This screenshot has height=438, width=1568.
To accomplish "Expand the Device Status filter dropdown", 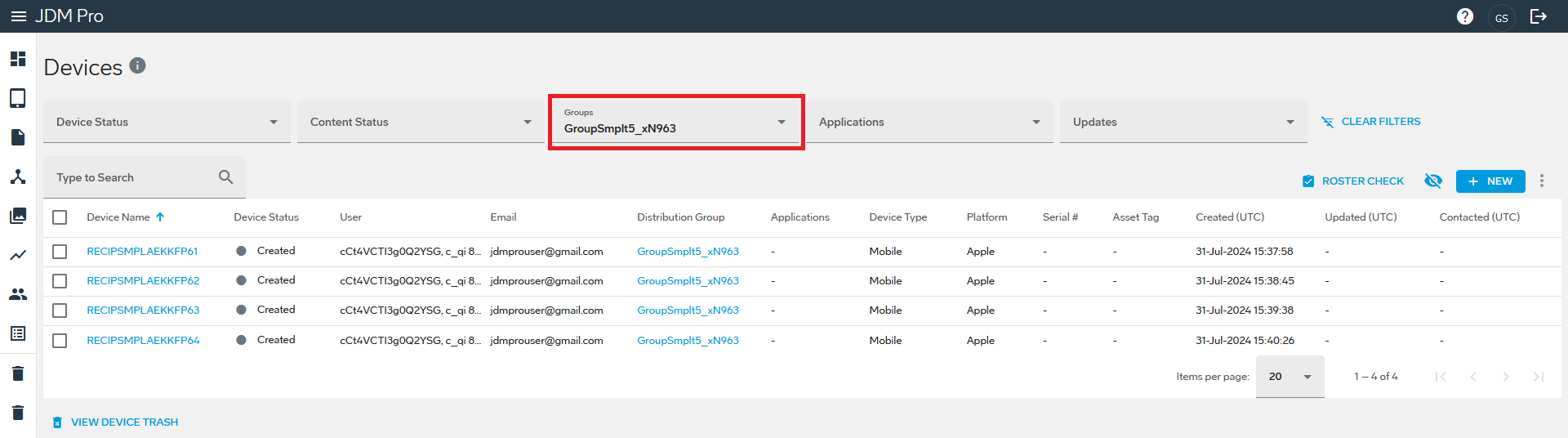I will pyautogui.click(x=167, y=122).
